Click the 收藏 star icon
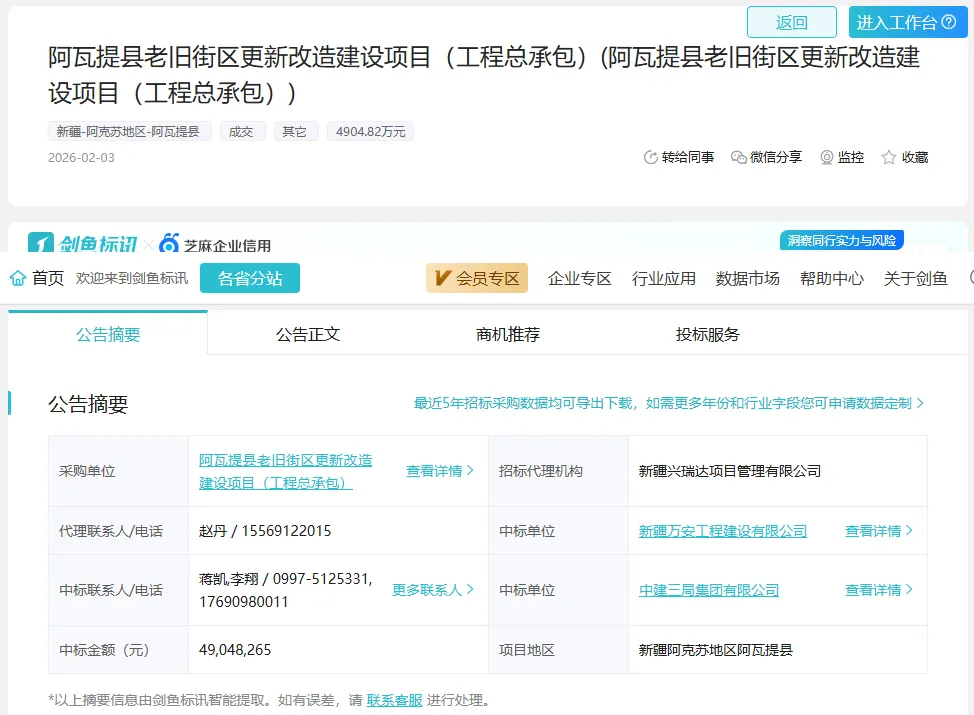Viewport: 974px width, 715px height. [888, 157]
